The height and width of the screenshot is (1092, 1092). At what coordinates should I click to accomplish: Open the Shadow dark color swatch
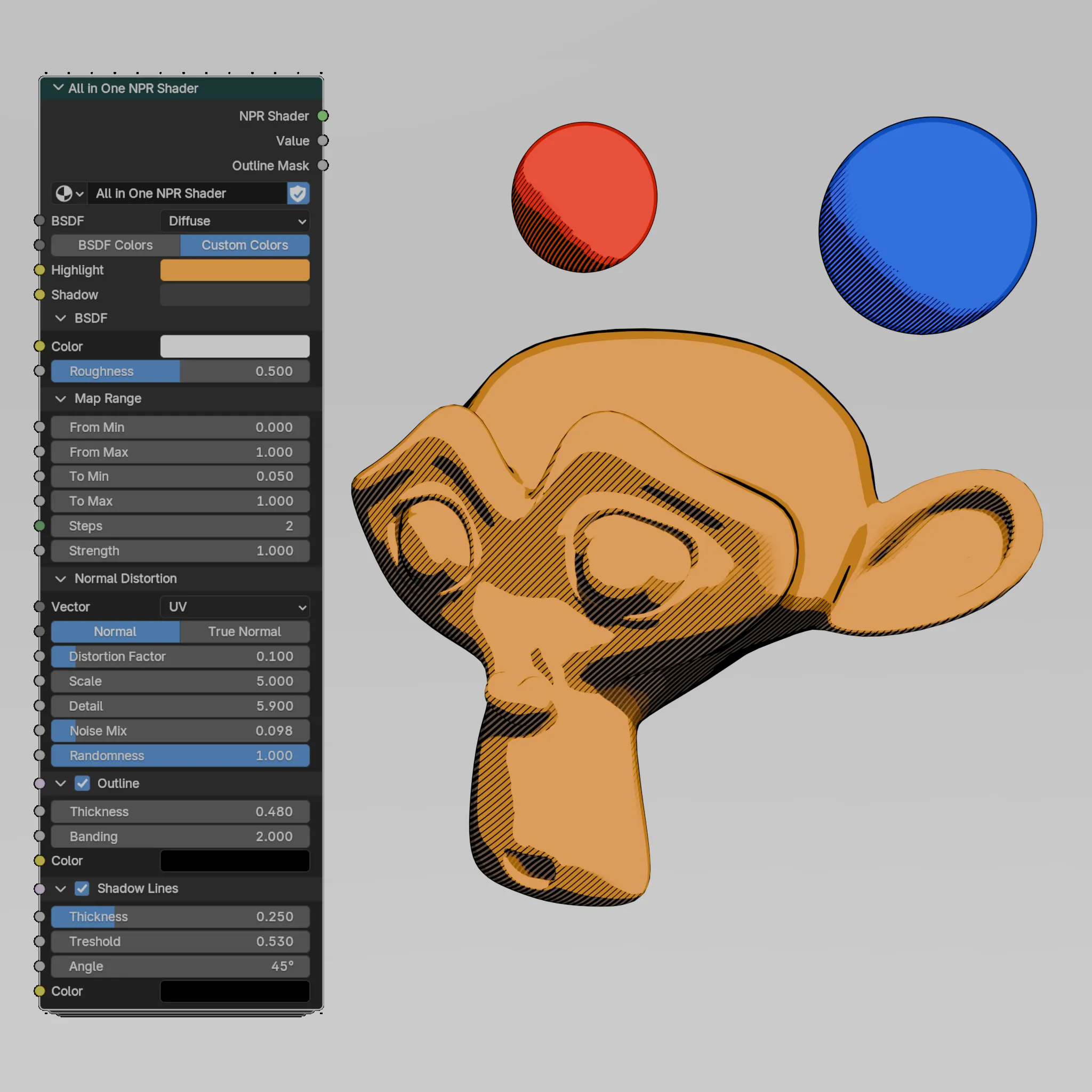tap(235, 295)
